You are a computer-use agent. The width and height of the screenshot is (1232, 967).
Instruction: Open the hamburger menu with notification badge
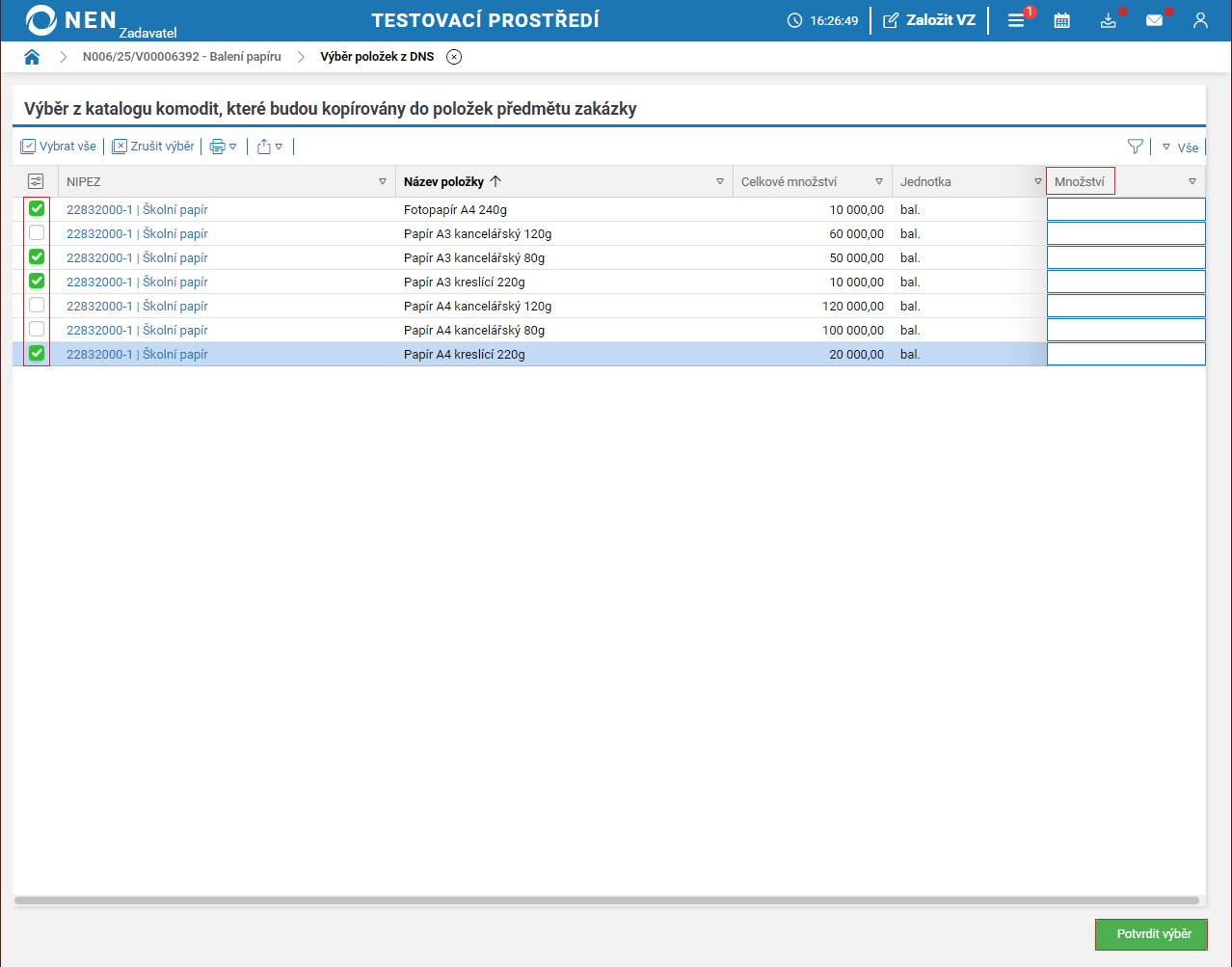(x=1016, y=20)
